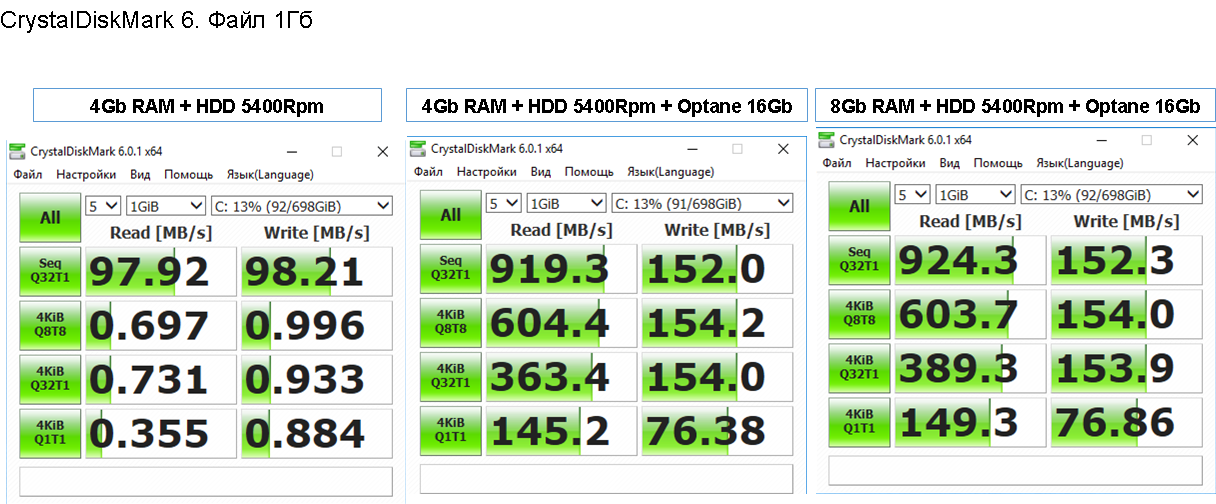Run 4KiB Q32T1 test in right window
The image size is (1216, 504).
(859, 368)
